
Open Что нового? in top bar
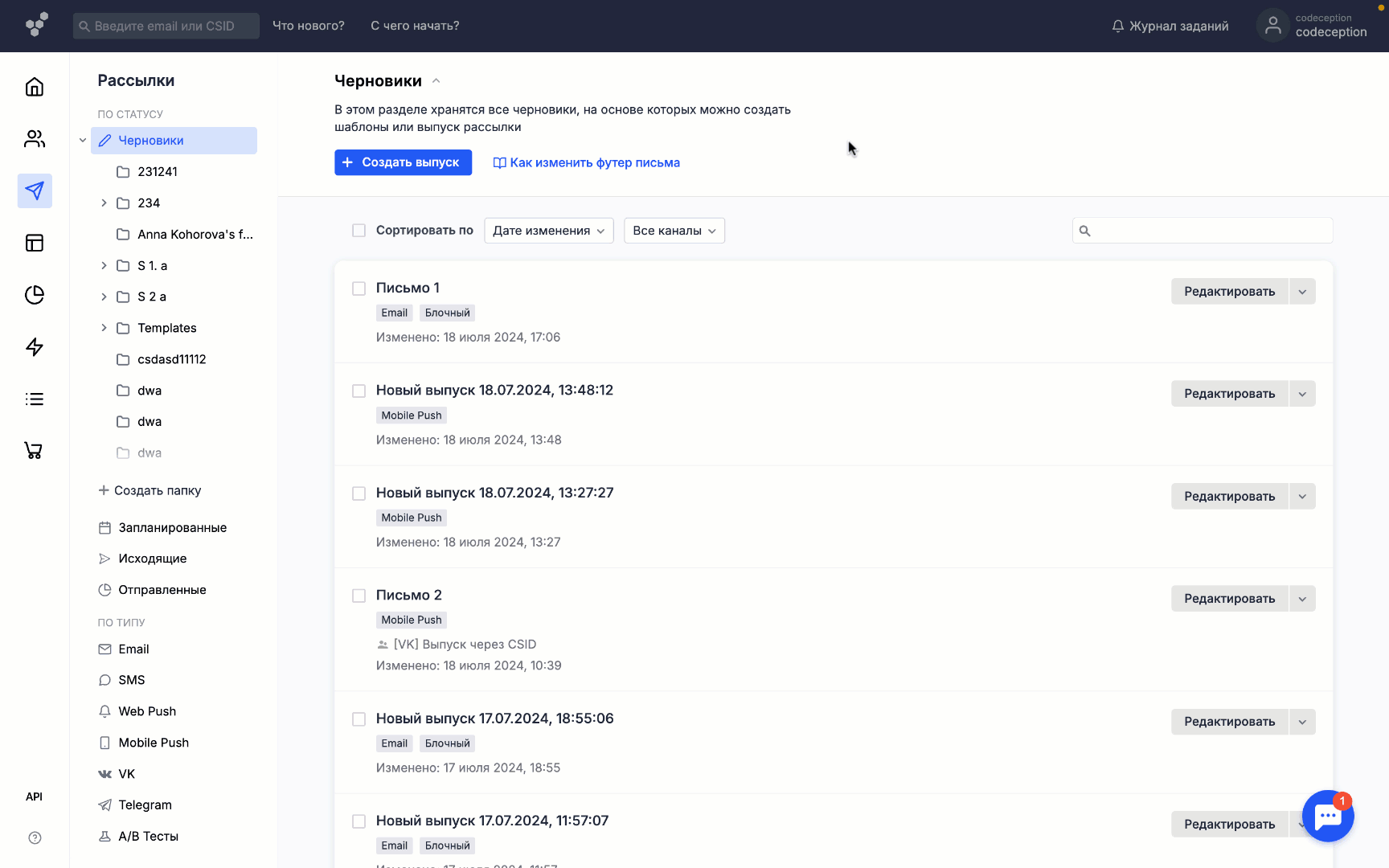(x=309, y=26)
